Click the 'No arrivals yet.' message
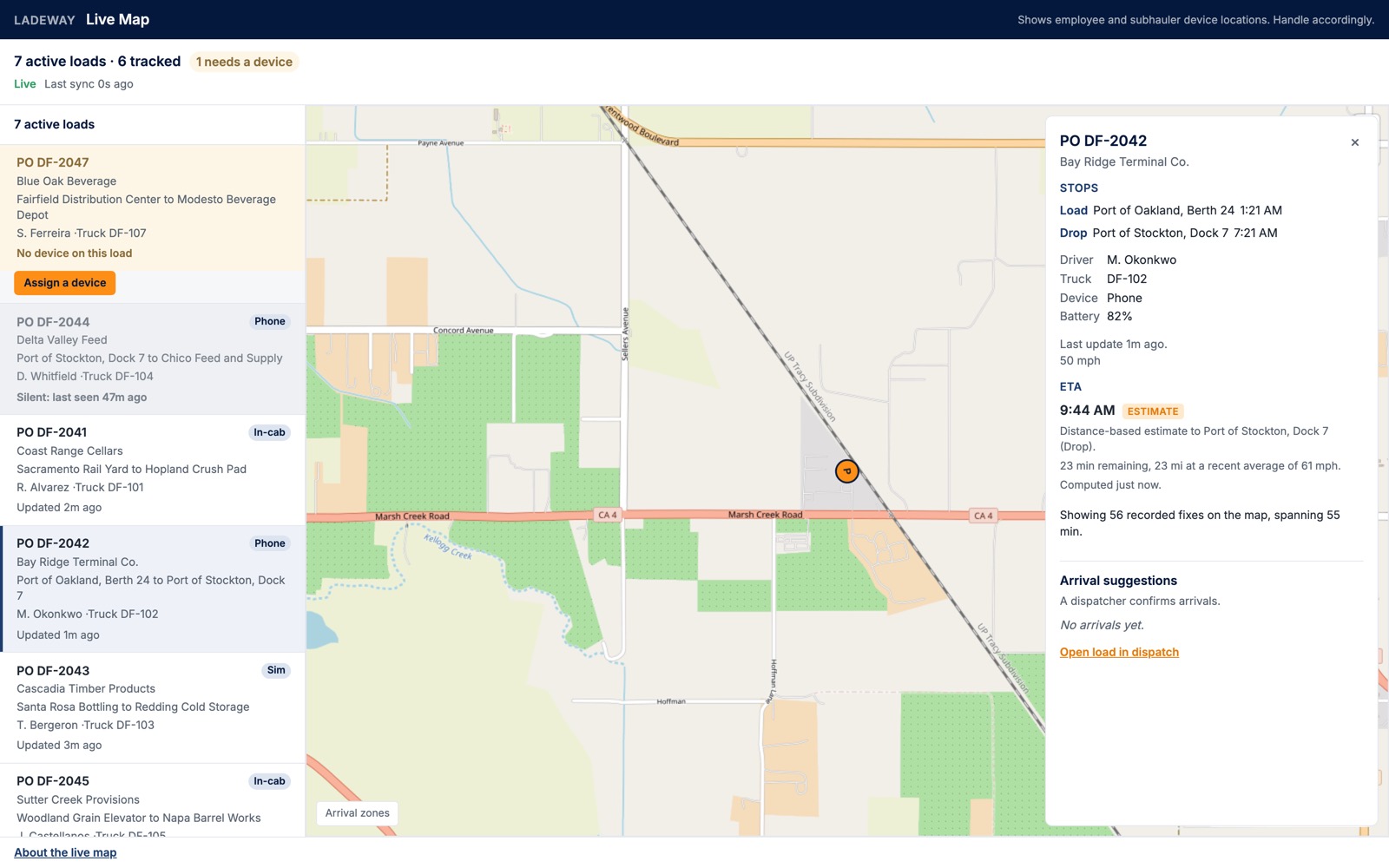Screen dimensions: 1389x868 1102,625
